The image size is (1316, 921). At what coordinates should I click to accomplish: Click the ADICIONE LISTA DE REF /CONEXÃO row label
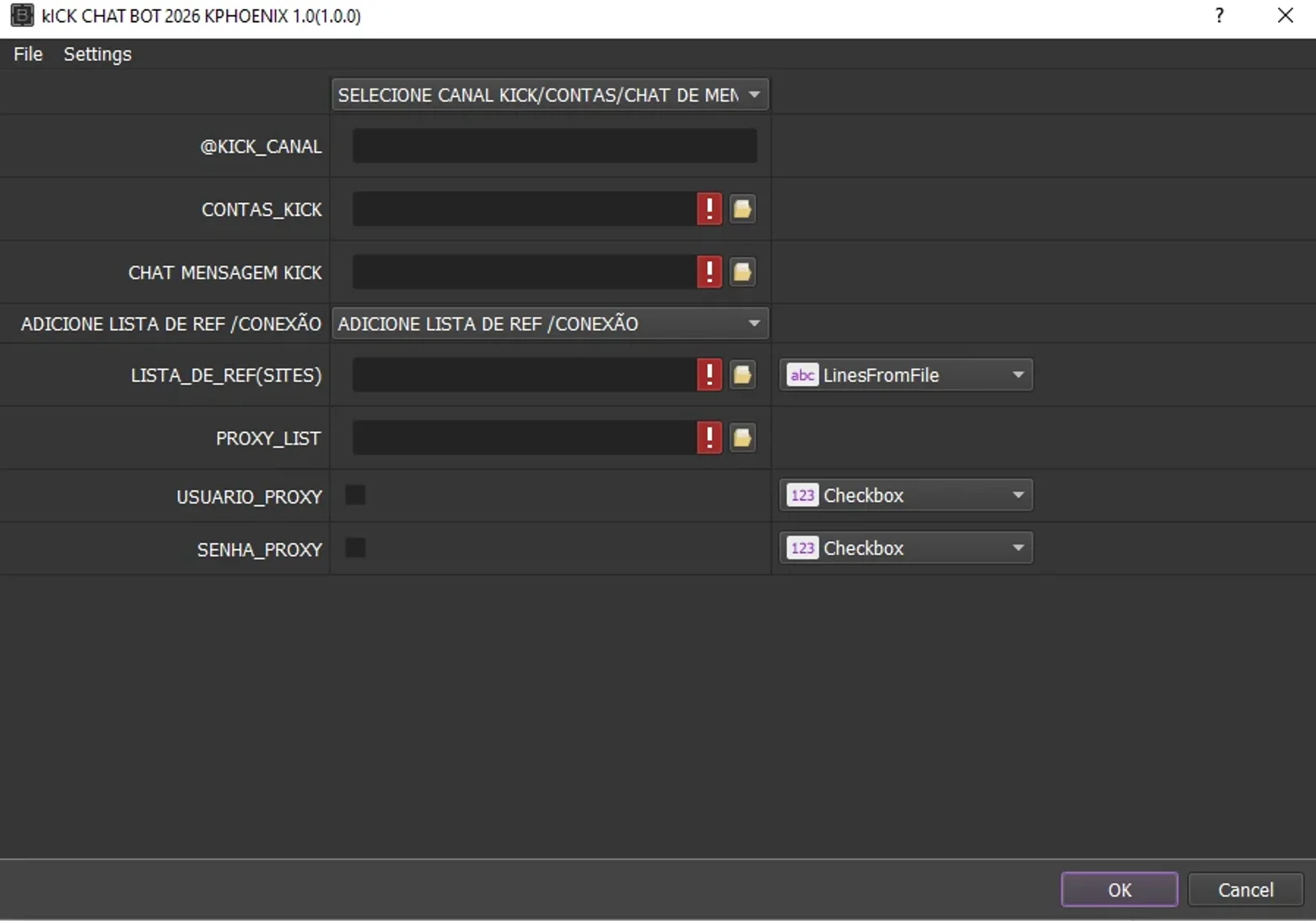170,324
